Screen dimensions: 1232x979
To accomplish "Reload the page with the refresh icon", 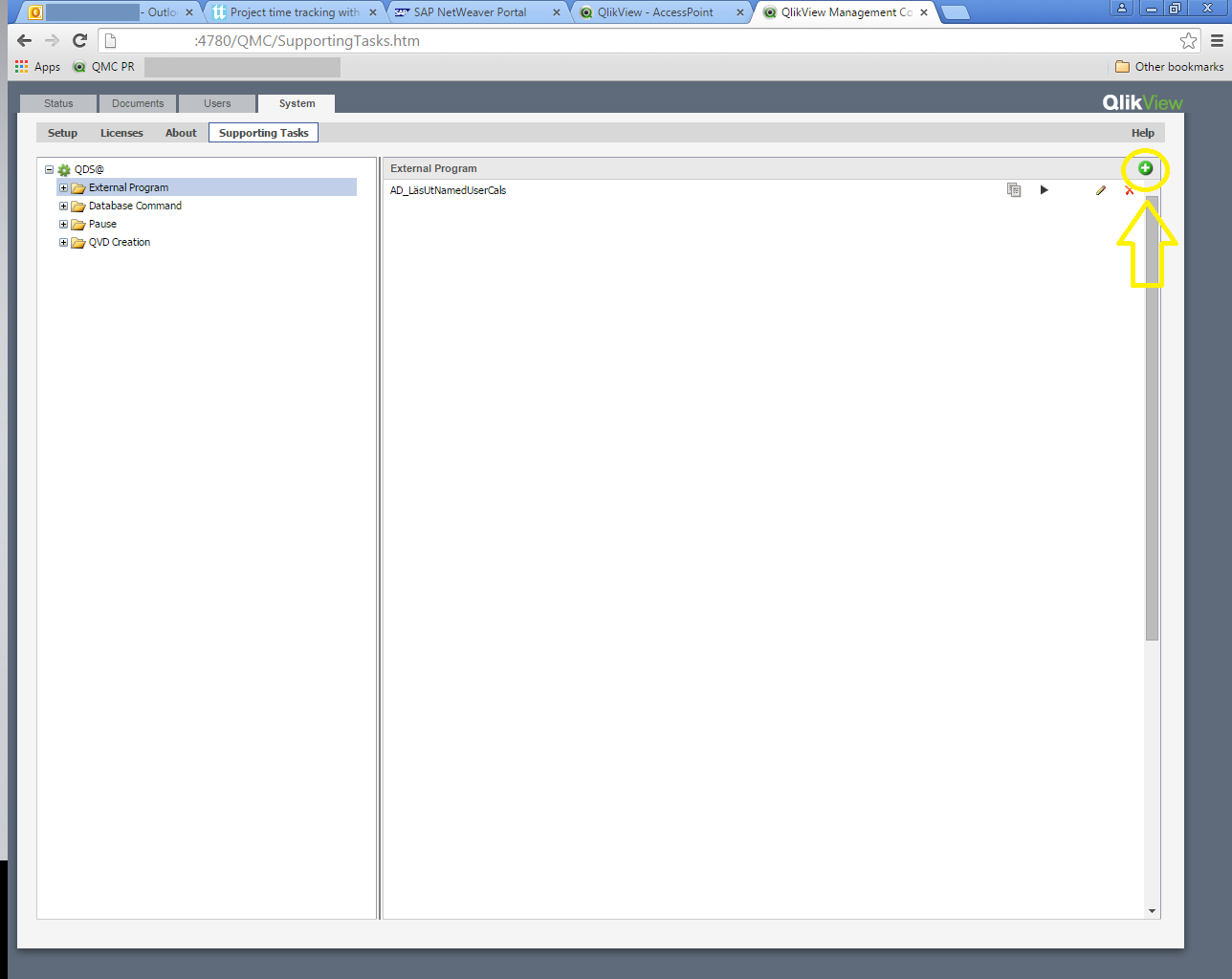I will (x=78, y=40).
